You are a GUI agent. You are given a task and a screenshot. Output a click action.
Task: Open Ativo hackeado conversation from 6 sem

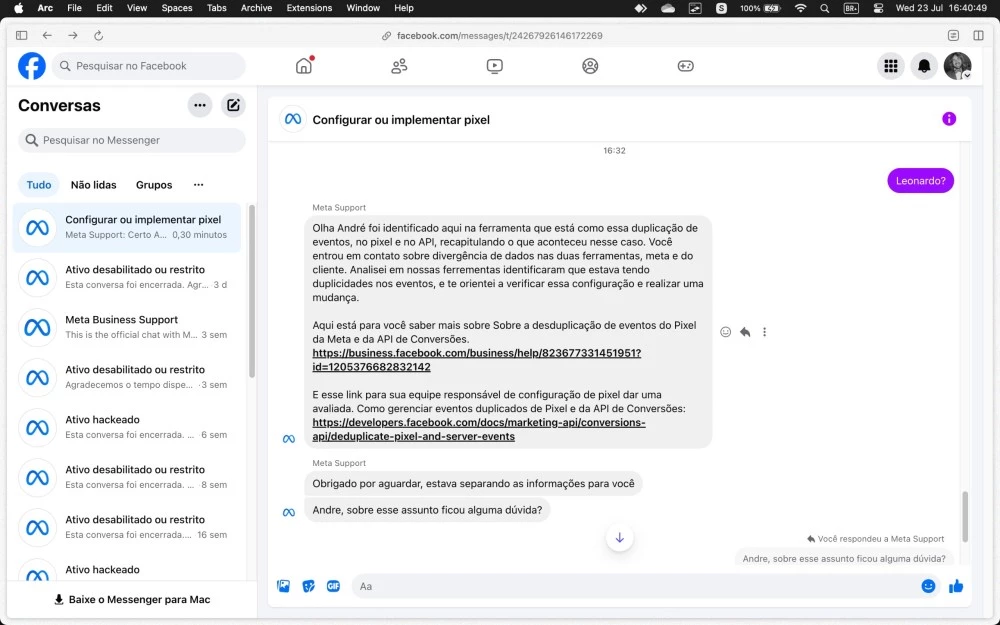click(x=127, y=427)
